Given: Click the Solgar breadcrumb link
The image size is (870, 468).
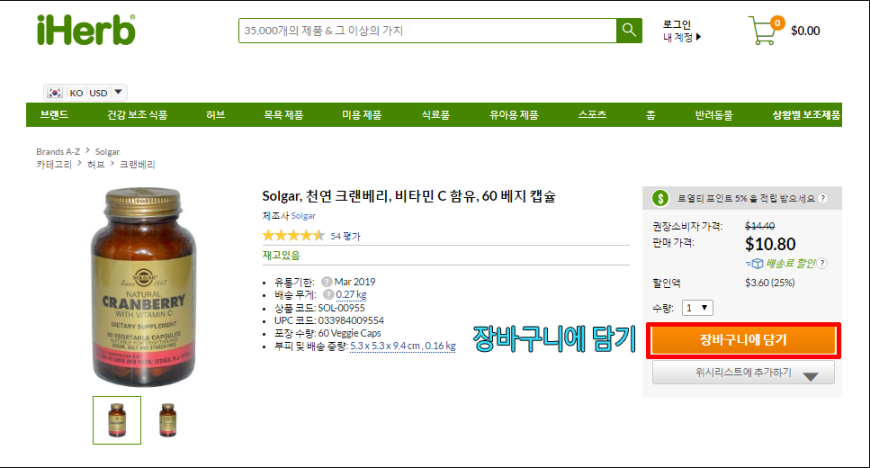Looking at the screenshot, I should click(x=107, y=152).
